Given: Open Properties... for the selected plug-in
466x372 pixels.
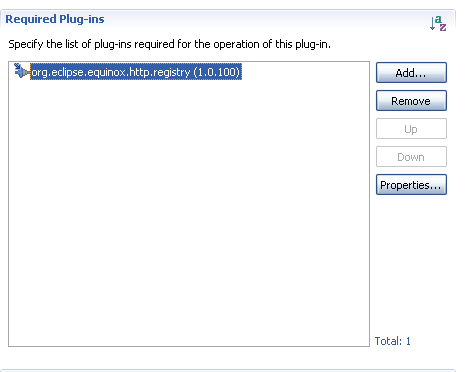Looking at the screenshot, I should pyautogui.click(x=411, y=185).
